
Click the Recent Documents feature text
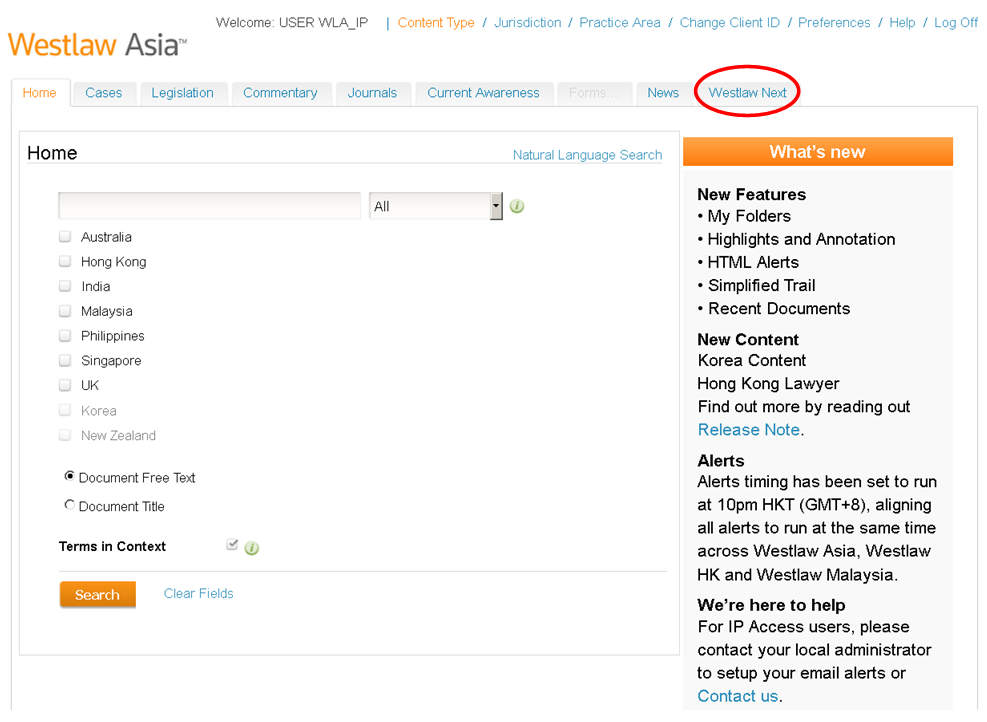coord(779,309)
